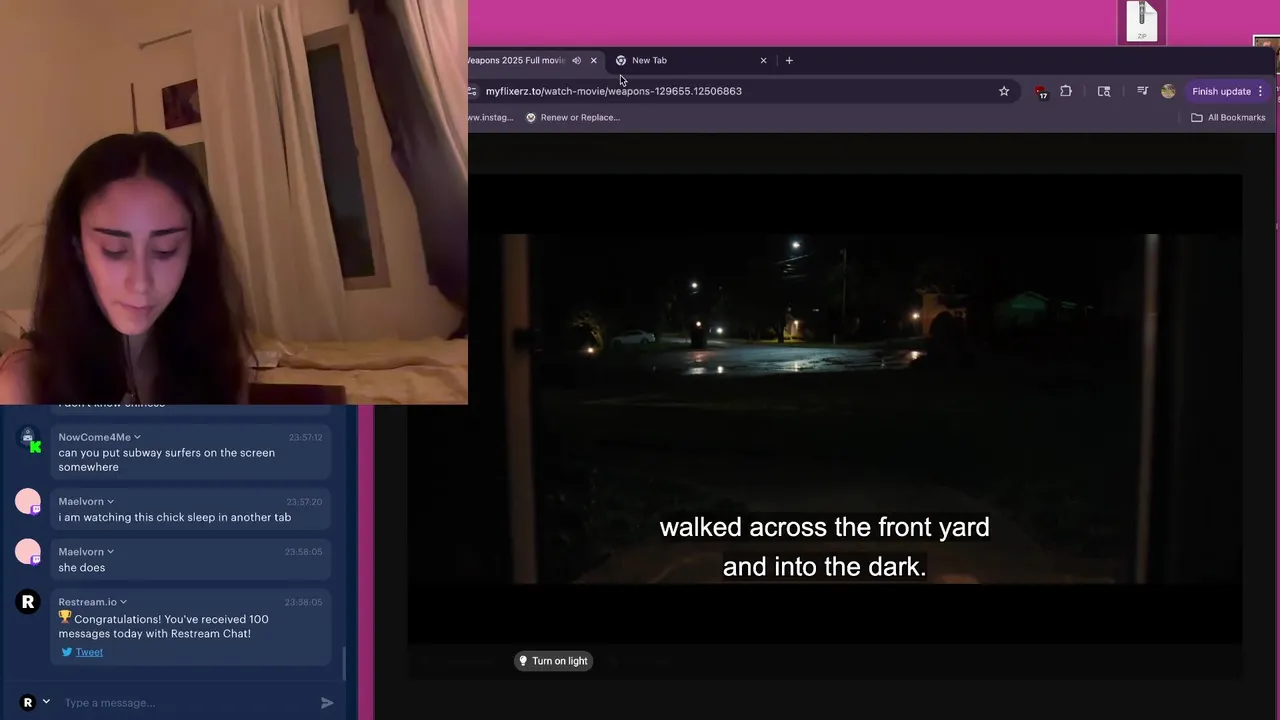Viewport: 1280px width, 720px height.
Task: Open the red extension with badge 17
Action: click(x=1041, y=92)
